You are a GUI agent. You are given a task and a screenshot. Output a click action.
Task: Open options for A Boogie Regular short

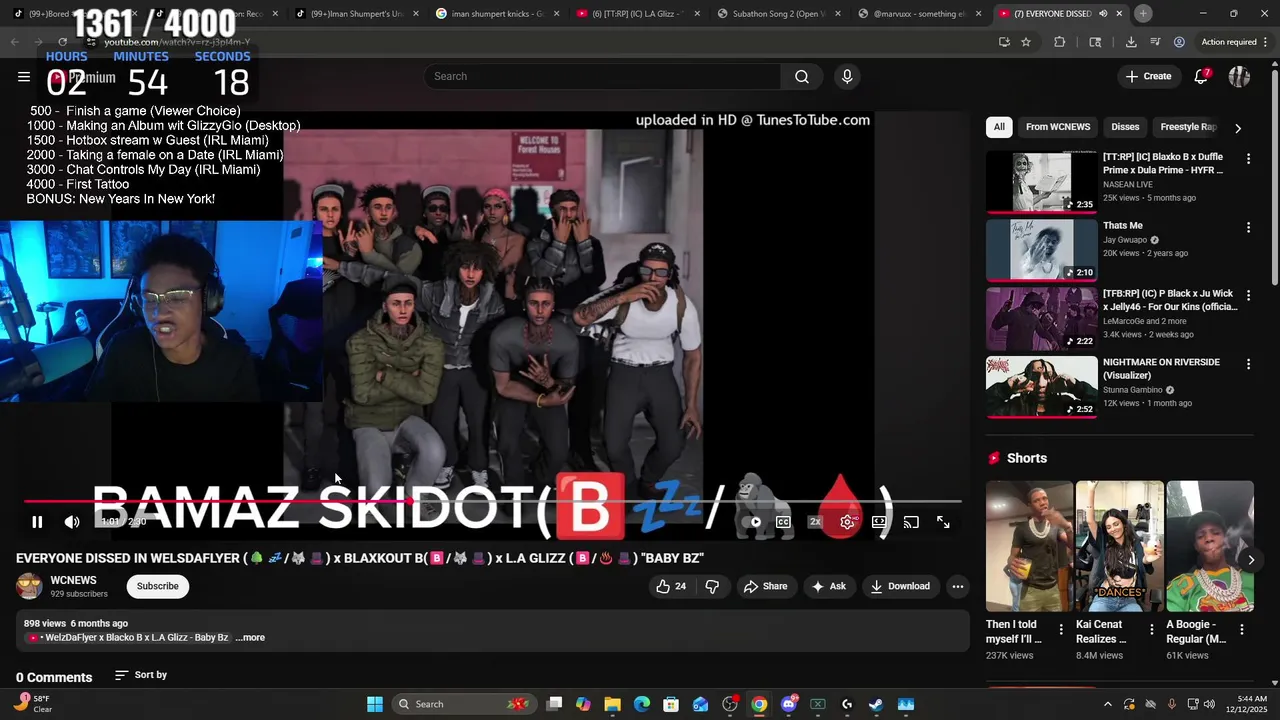(1242, 630)
